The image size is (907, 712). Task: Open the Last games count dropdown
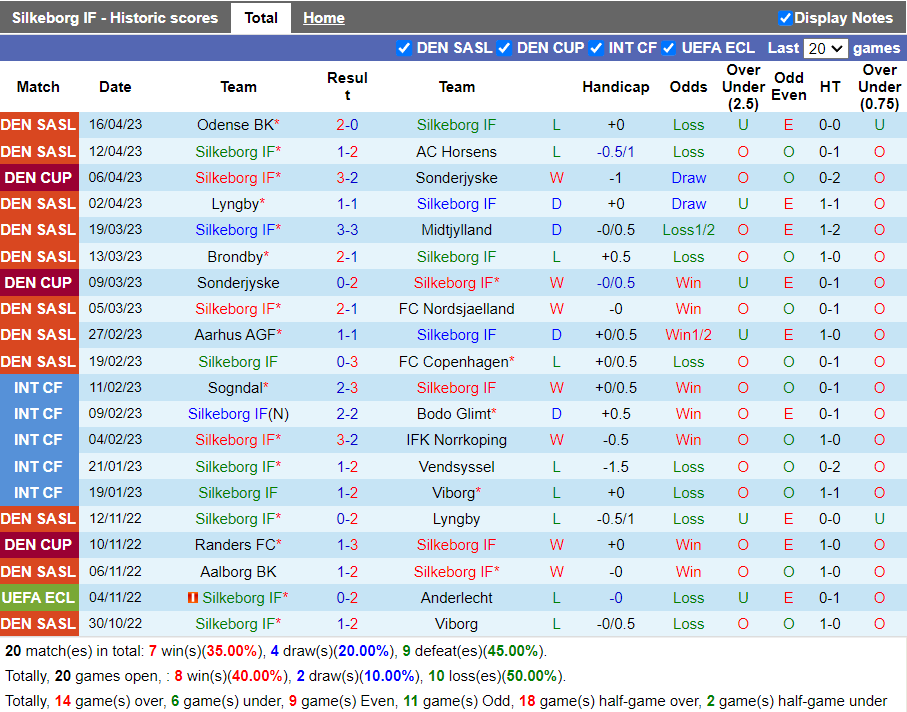pos(825,48)
